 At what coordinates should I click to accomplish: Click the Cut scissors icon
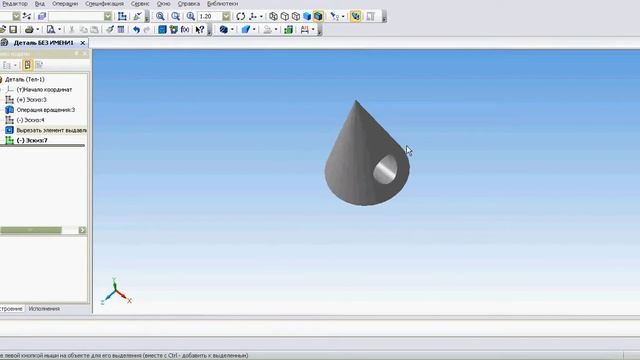(71, 29)
